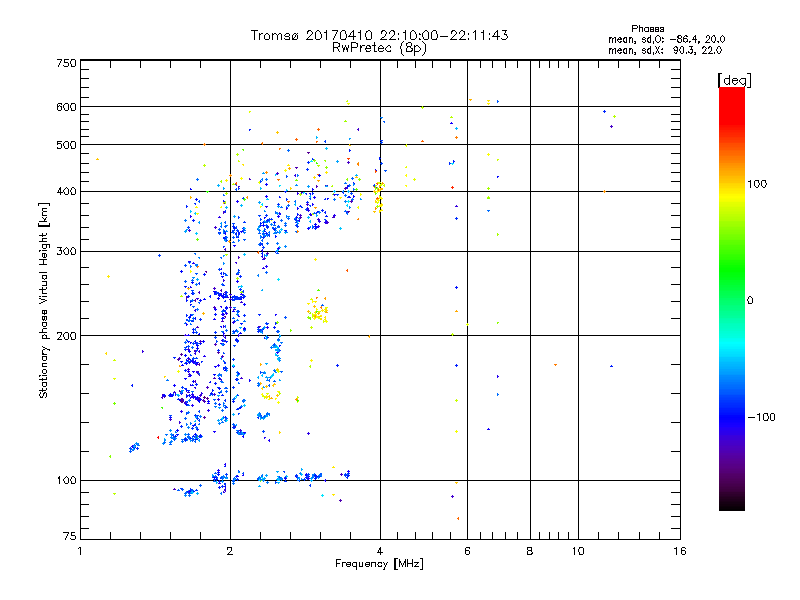
Task: Select the mean, sd,O: -86.4, 20.0 line
Action: 666,39
